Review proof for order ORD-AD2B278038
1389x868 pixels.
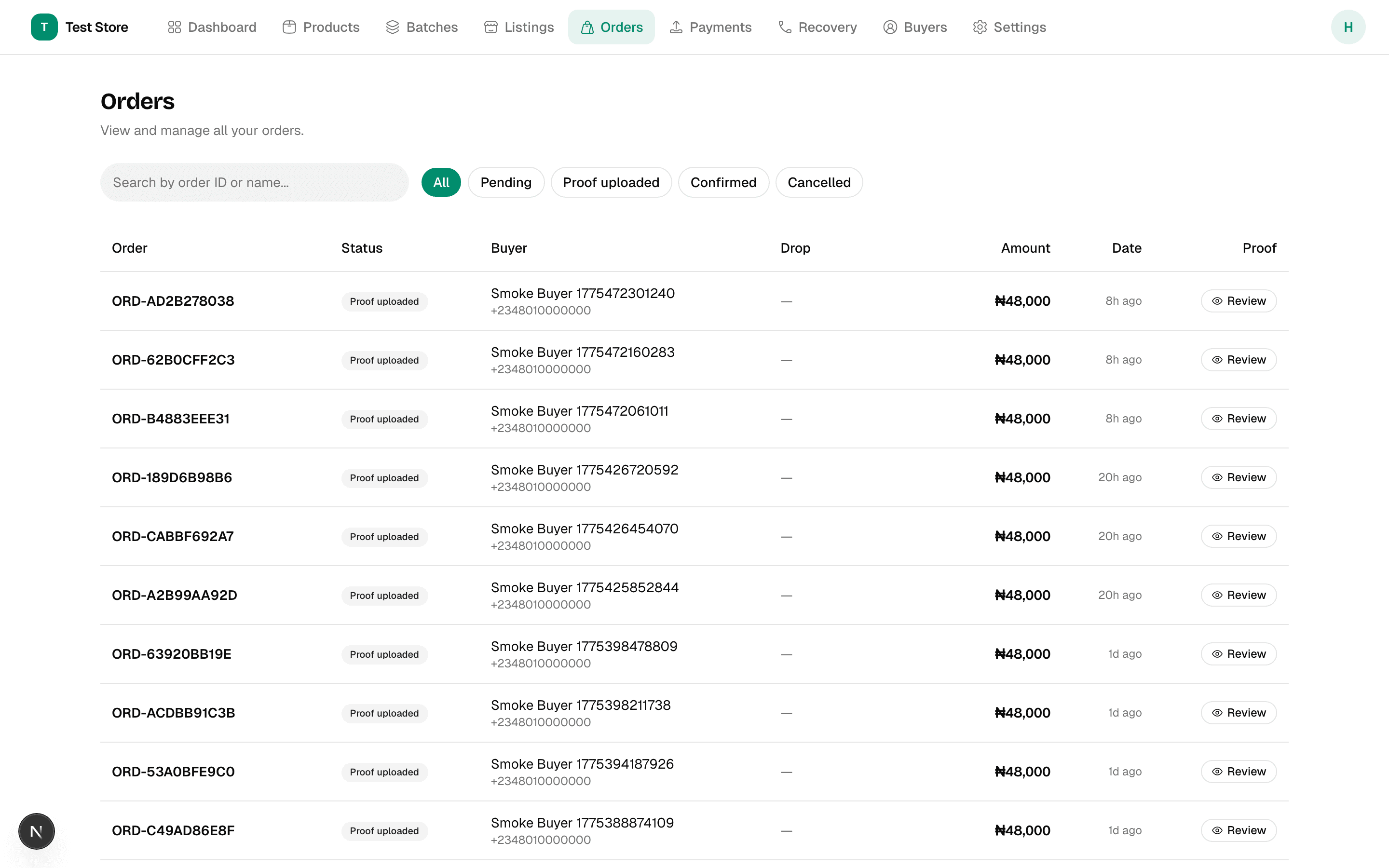1238,301
